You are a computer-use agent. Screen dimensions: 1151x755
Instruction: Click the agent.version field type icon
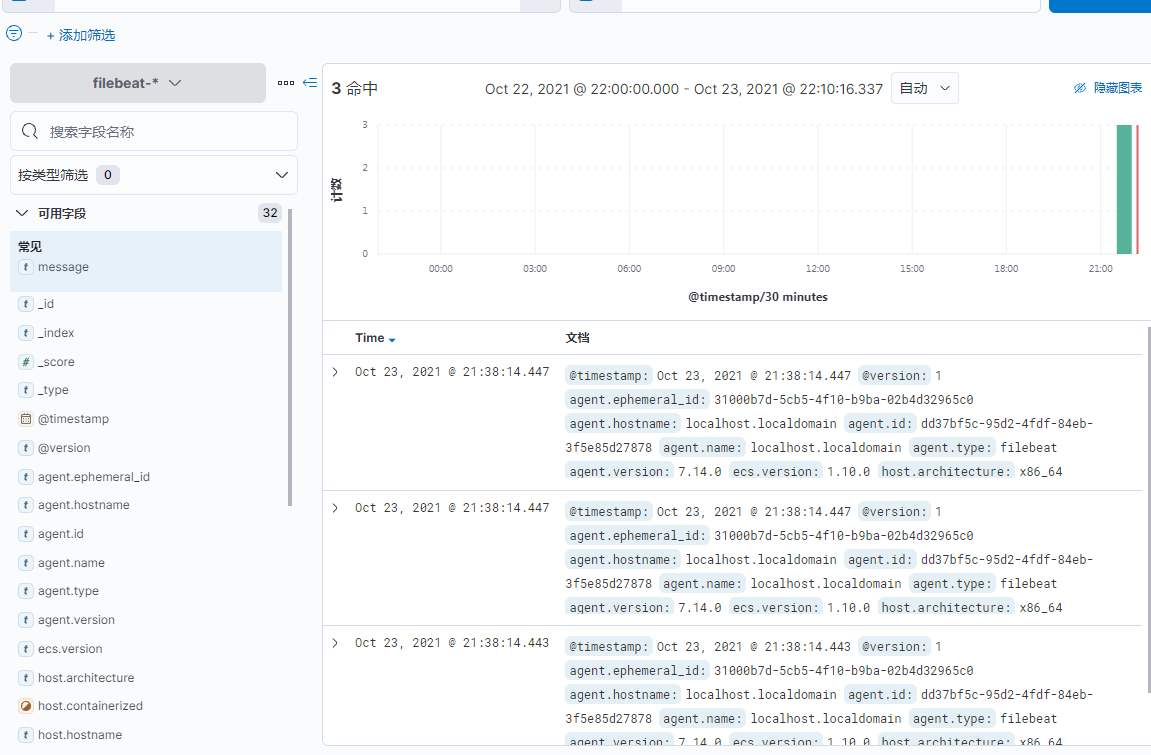(x=26, y=620)
